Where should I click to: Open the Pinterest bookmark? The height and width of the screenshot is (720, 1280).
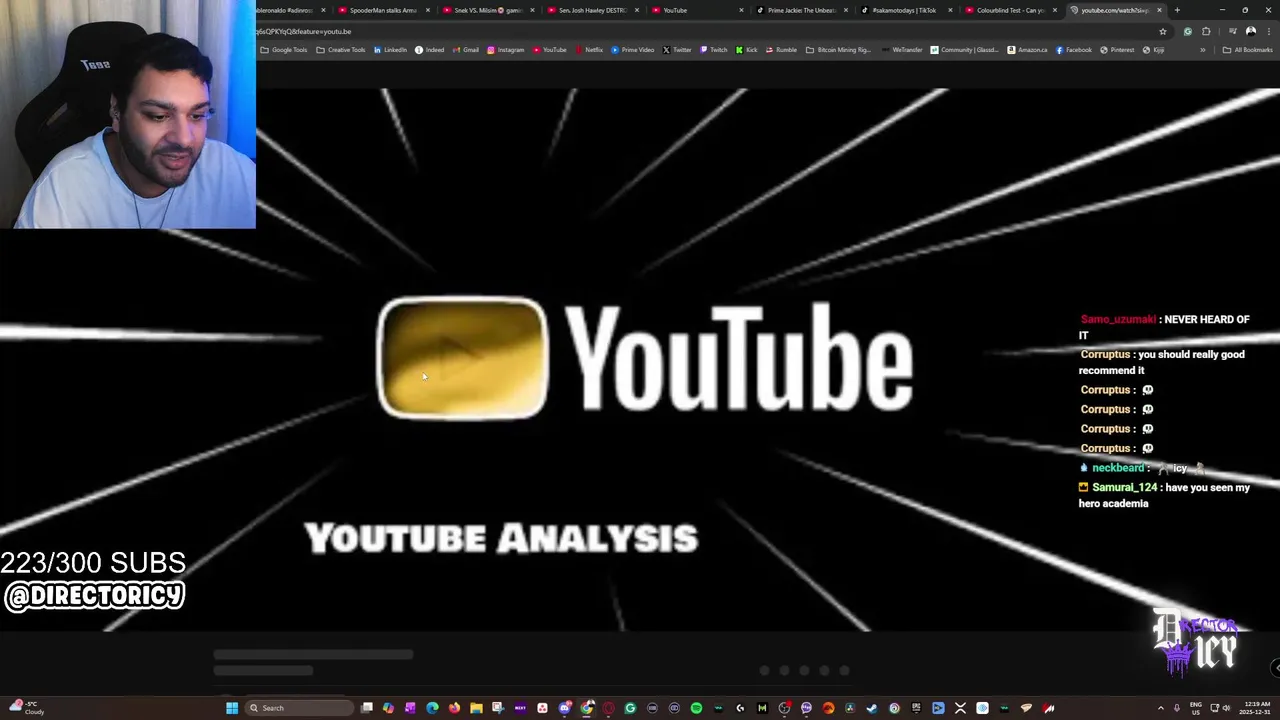[x=1118, y=50]
